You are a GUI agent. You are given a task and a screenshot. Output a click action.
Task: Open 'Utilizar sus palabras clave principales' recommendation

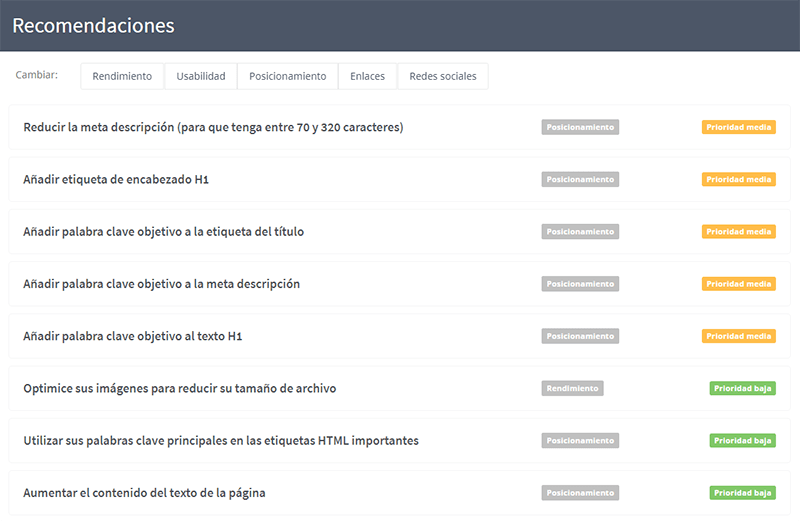pyautogui.click(x=220, y=440)
